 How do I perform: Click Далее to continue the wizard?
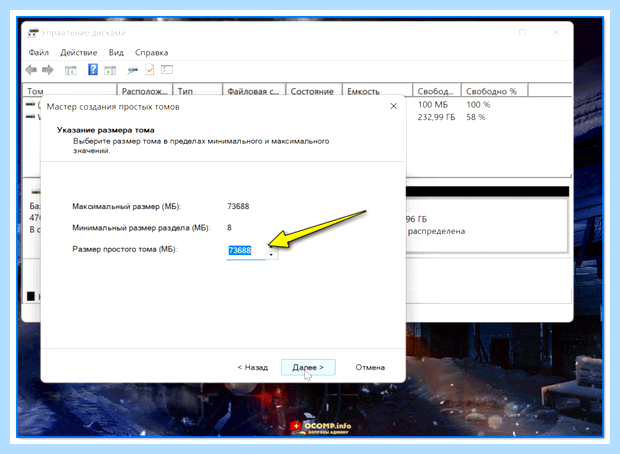pyautogui.click(x=308, y=367)
